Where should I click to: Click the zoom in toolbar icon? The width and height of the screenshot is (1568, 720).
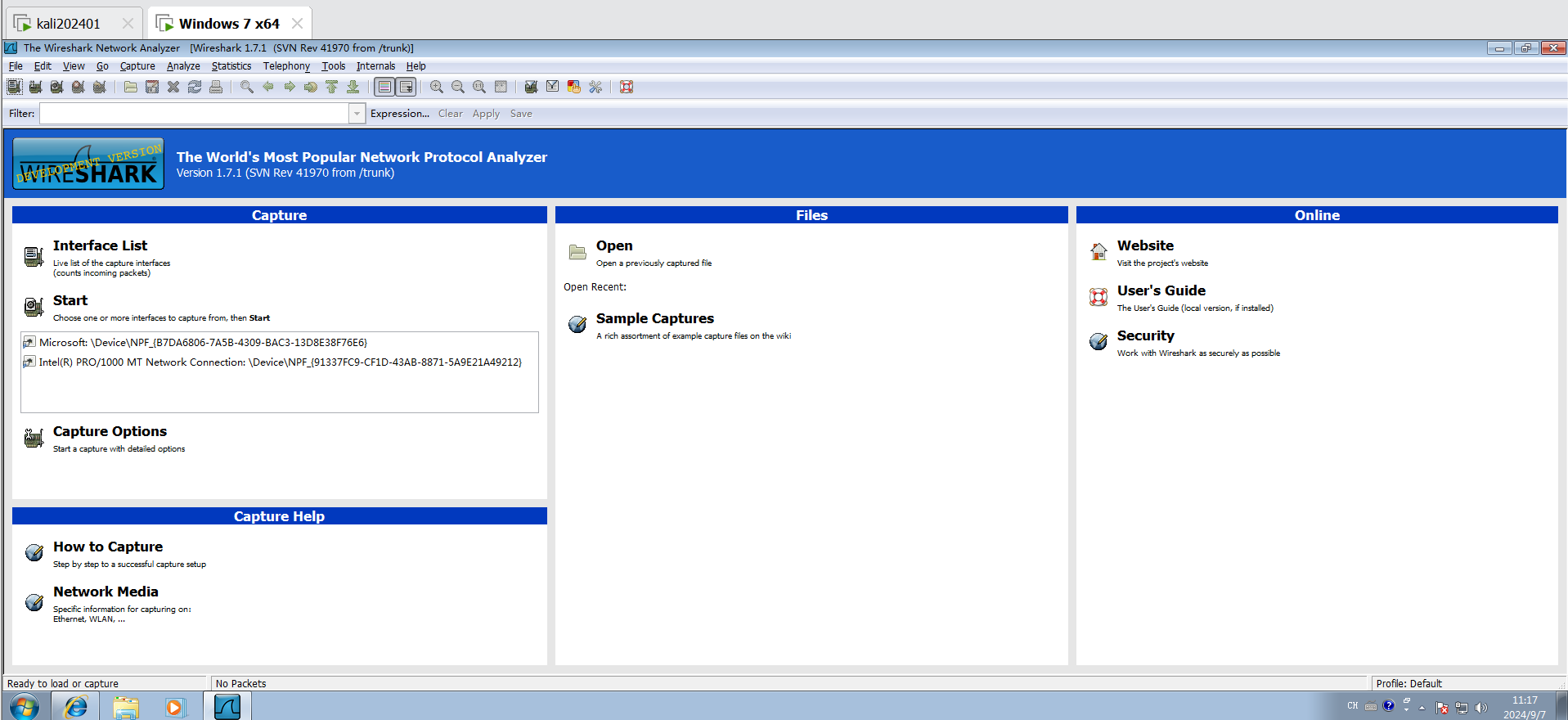point(437,87)
